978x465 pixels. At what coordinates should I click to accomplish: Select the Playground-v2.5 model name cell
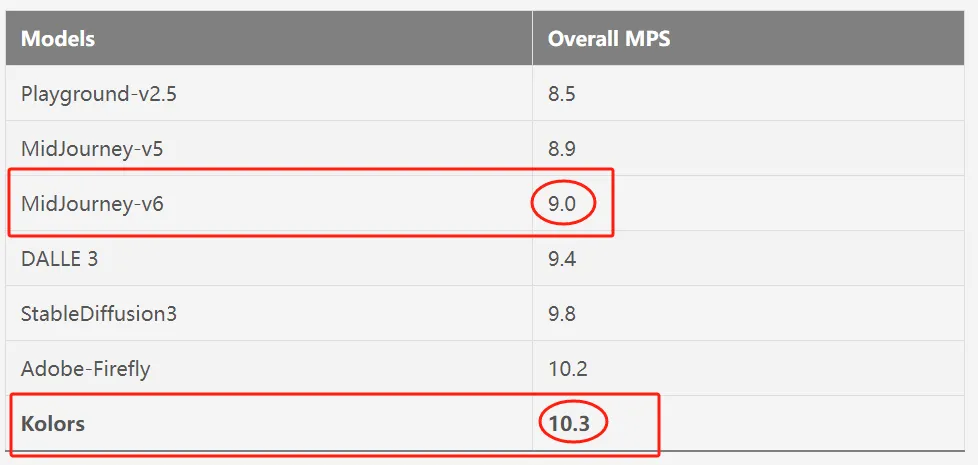pos(99,94)
